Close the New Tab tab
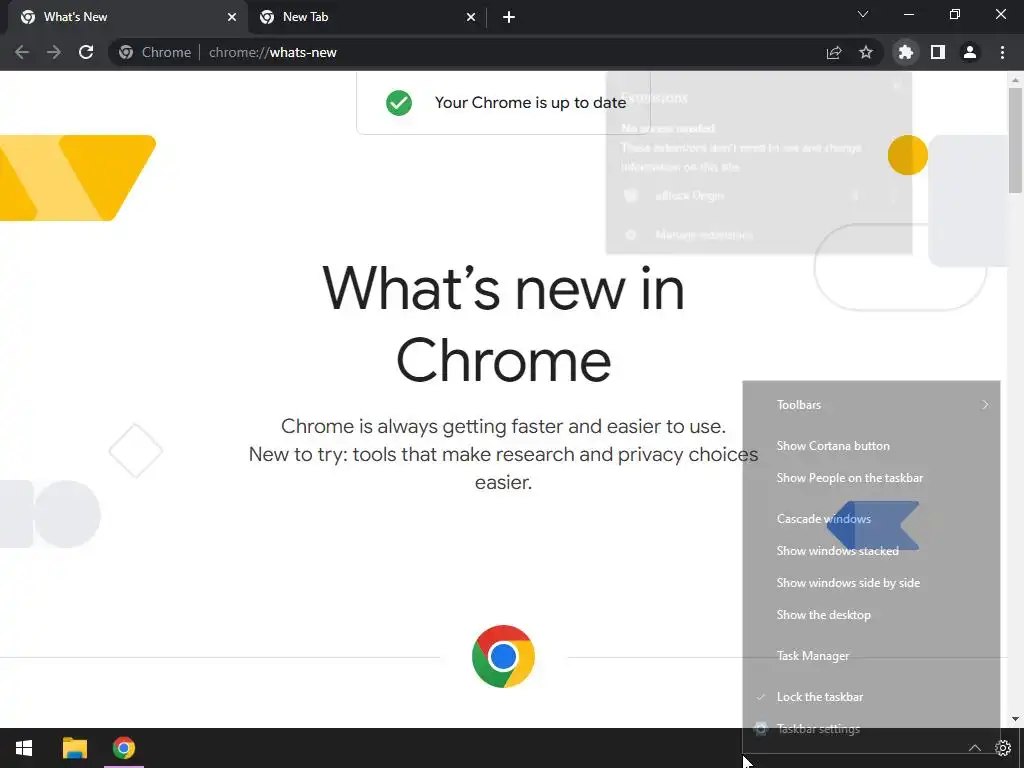The width and height of the screenshot is (1024, 768). [471, 17]
